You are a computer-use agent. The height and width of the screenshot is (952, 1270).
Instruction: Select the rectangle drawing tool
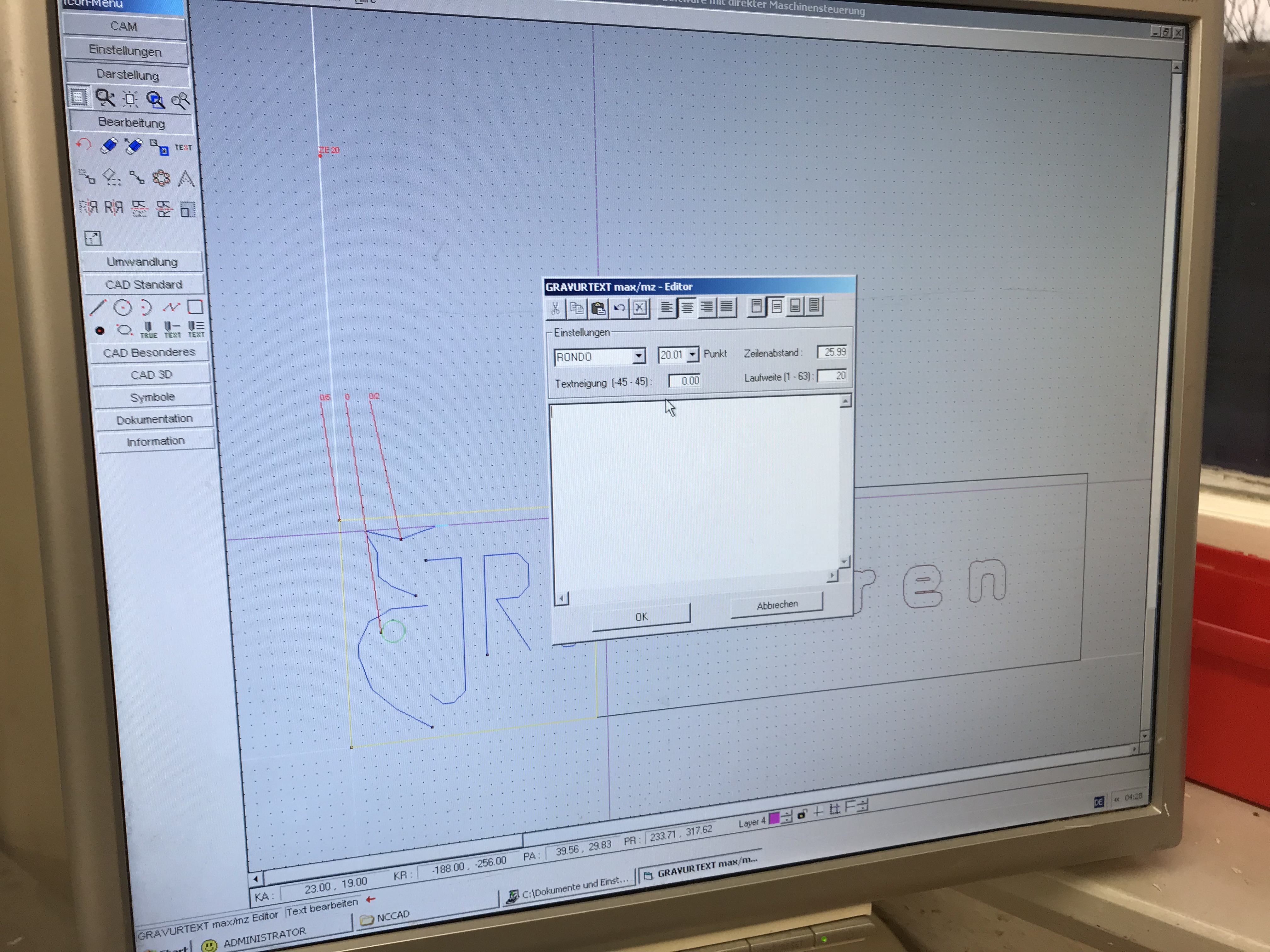(x=195, y=307)
